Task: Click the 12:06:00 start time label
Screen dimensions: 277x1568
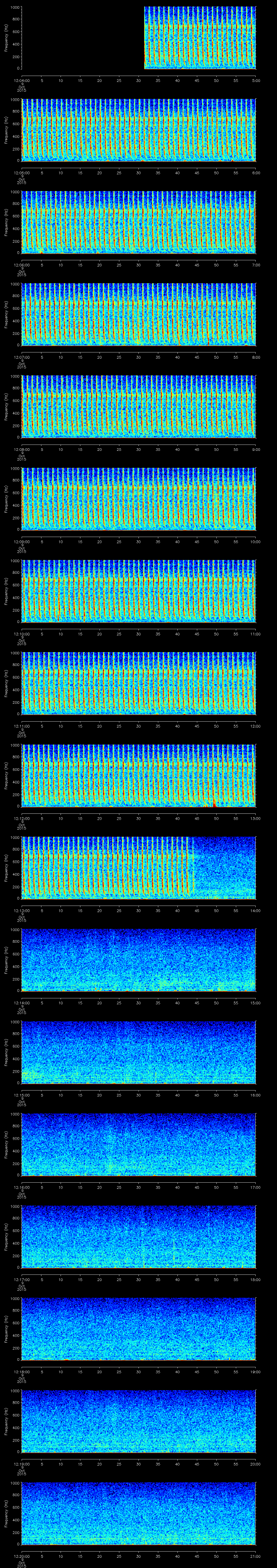Action: pyautogui.click(x=21, y=265)
